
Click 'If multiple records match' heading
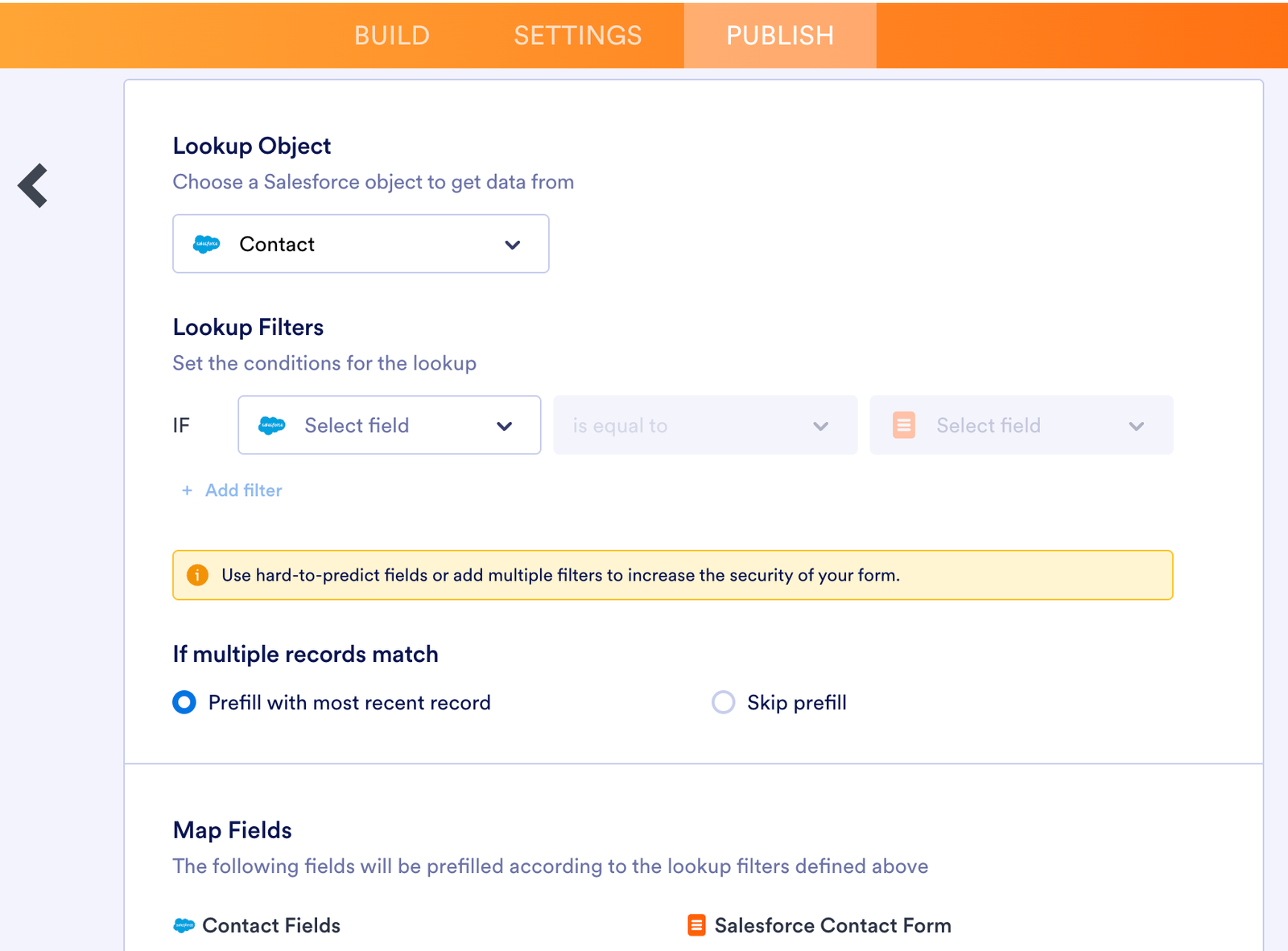click(305, 654)
